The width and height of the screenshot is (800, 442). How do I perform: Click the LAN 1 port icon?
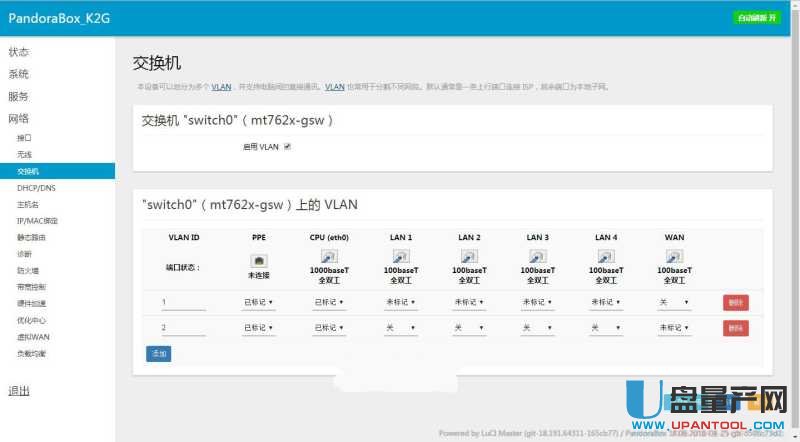point(401,257)
